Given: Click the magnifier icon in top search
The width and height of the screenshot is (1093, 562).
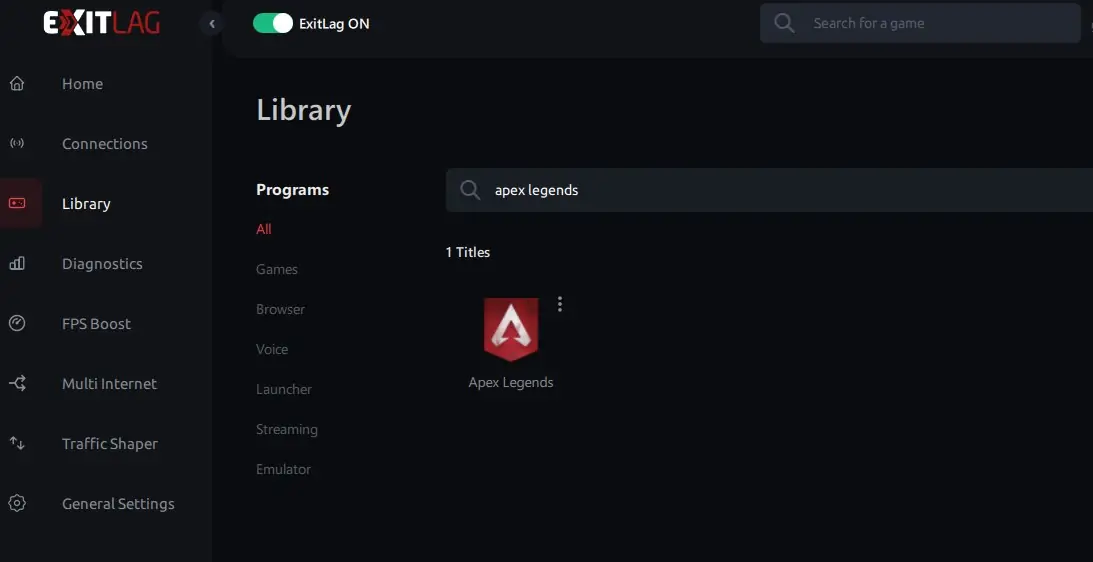Looking at the screenshot, I should (x=784, y=23).
